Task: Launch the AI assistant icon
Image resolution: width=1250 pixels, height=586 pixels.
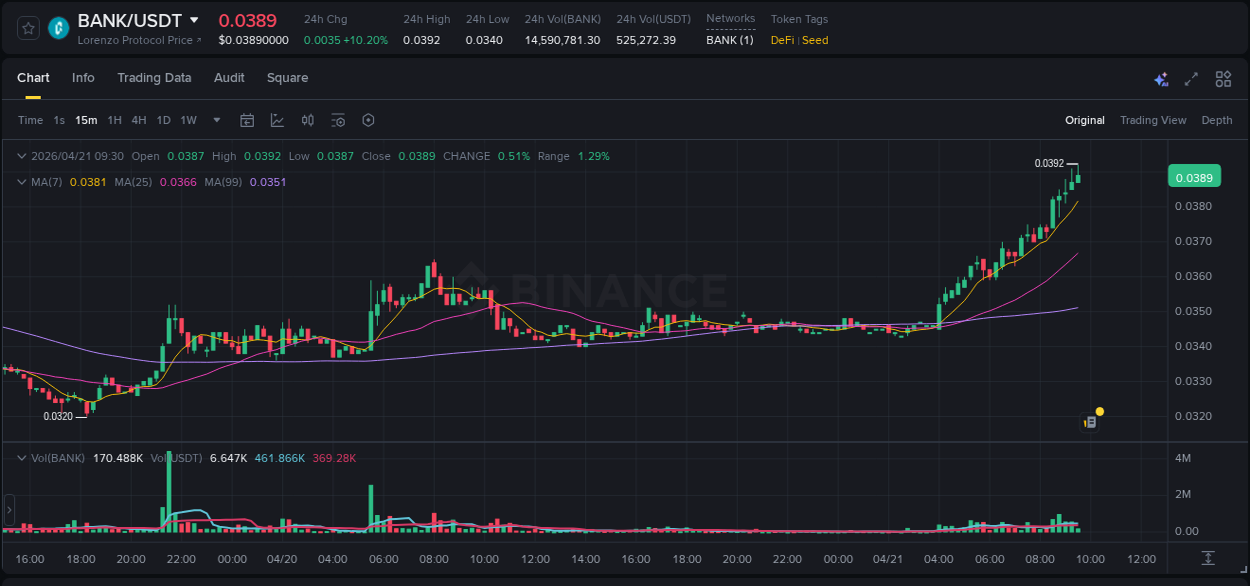Action: click(x=1160, y=78)
